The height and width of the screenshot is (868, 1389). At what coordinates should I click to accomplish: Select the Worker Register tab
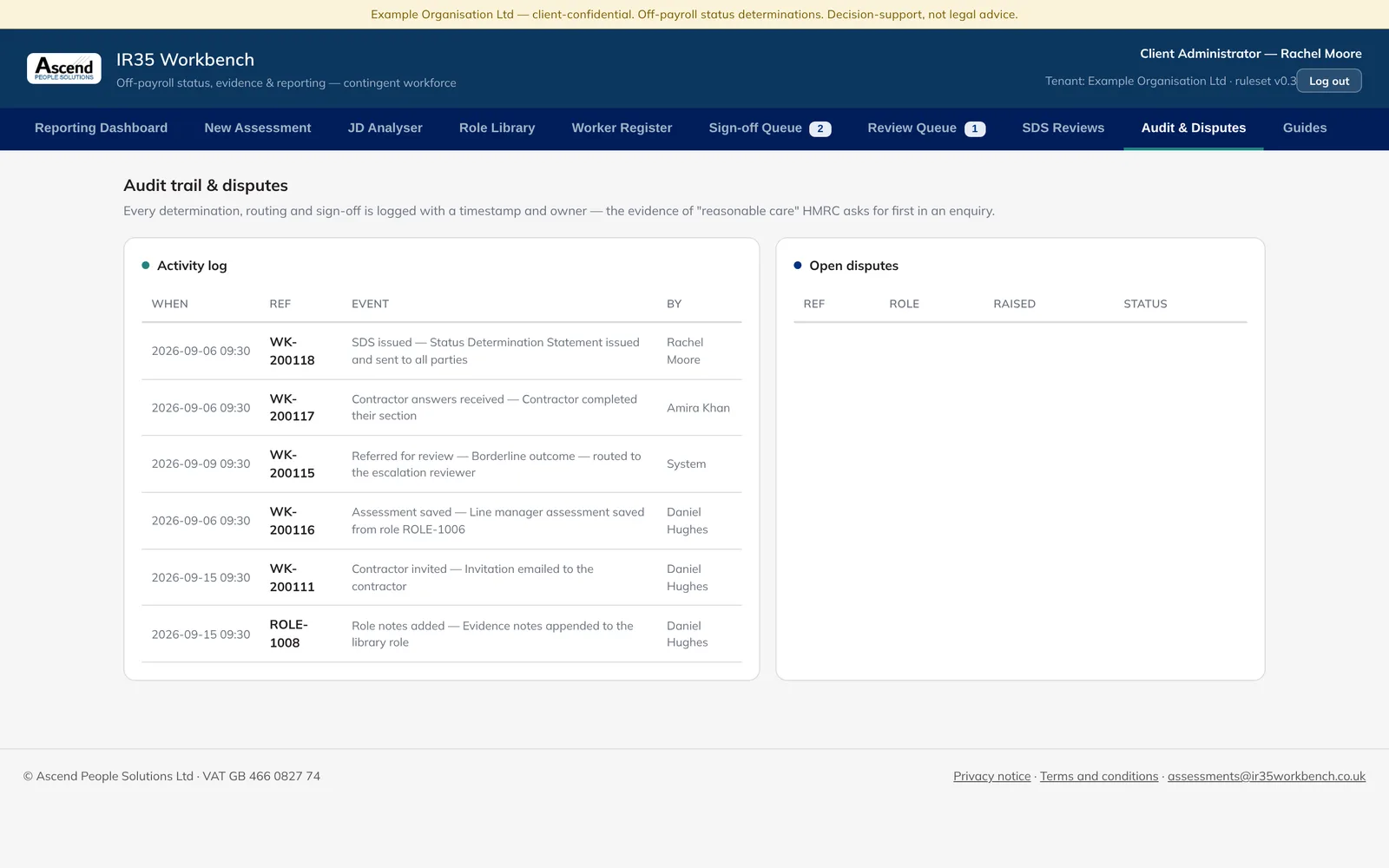[x=622, y=128]
